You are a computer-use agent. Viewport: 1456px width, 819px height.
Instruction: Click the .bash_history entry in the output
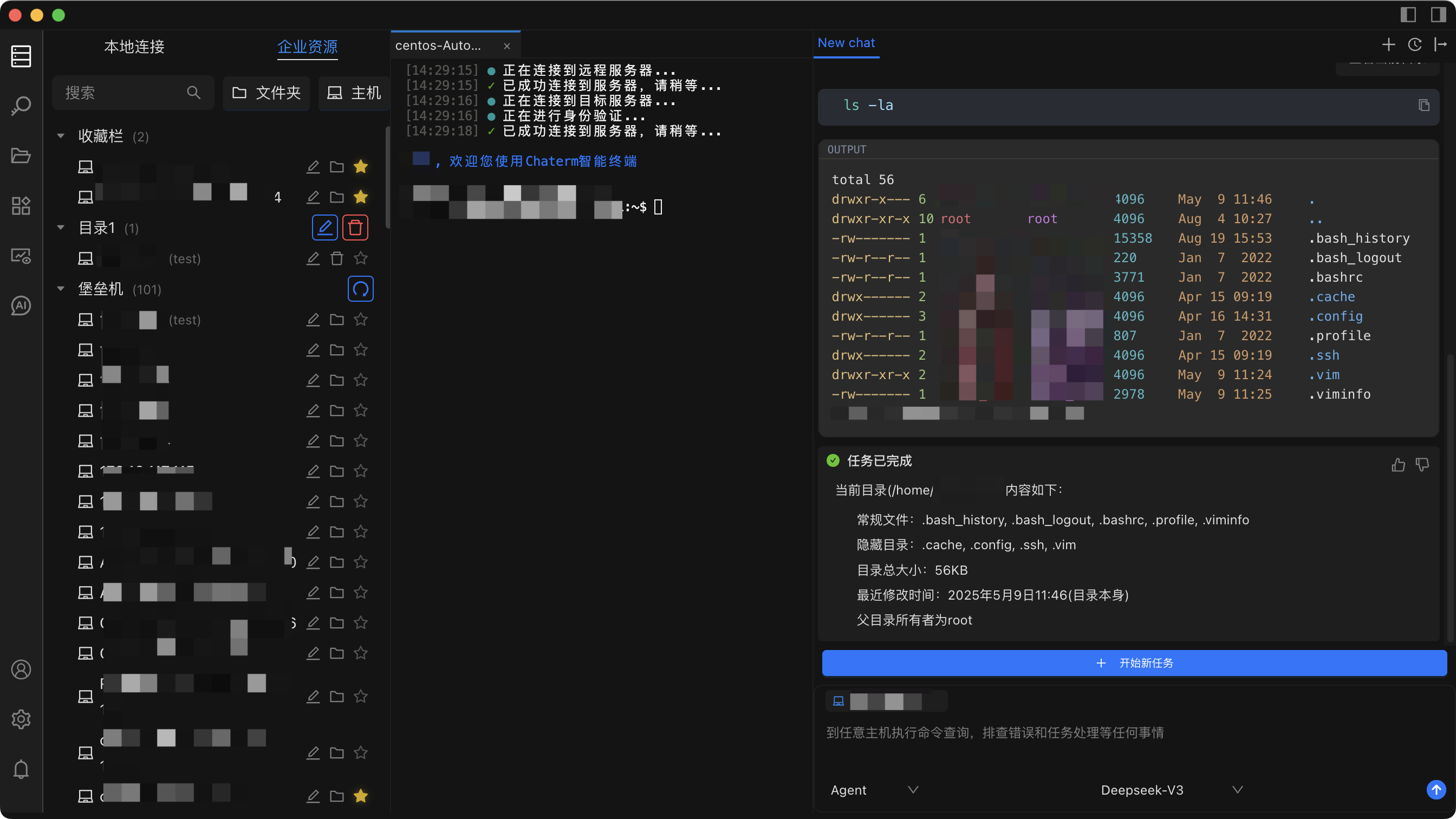[1360, 238]
